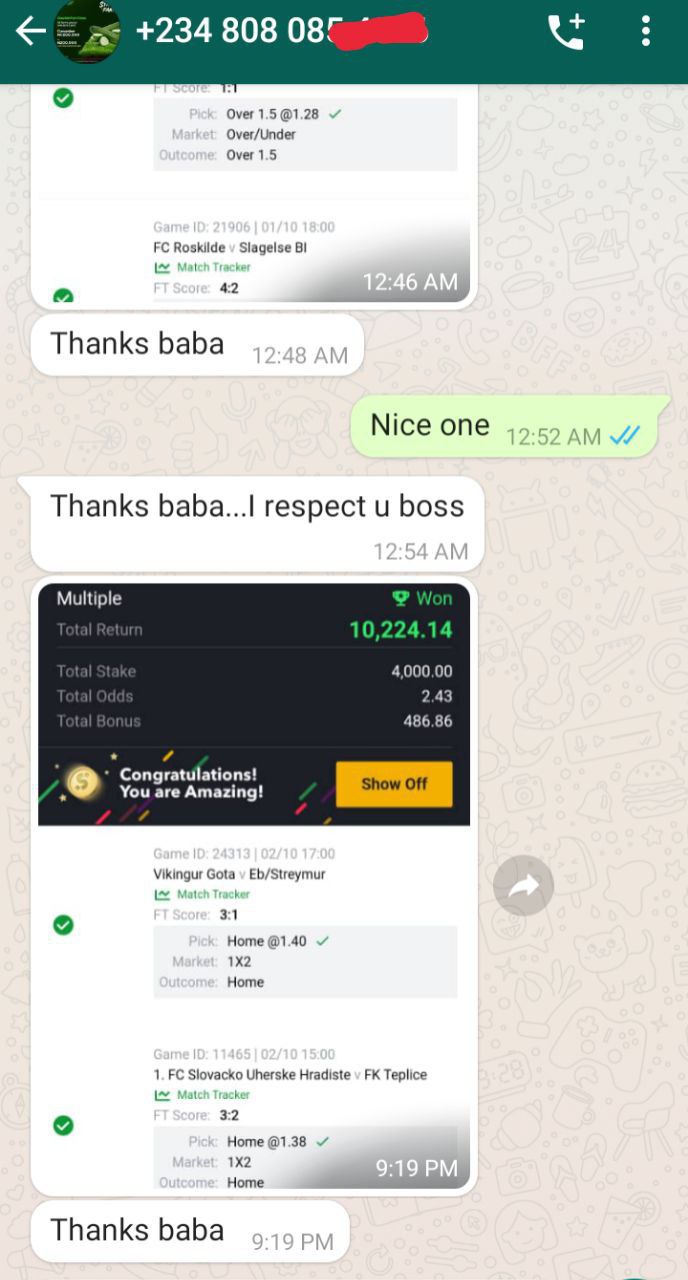The height and width of the screenshot is (1280, 688).
Task: Tap the trophy Won icon on slip
Action: coord(400,599)
